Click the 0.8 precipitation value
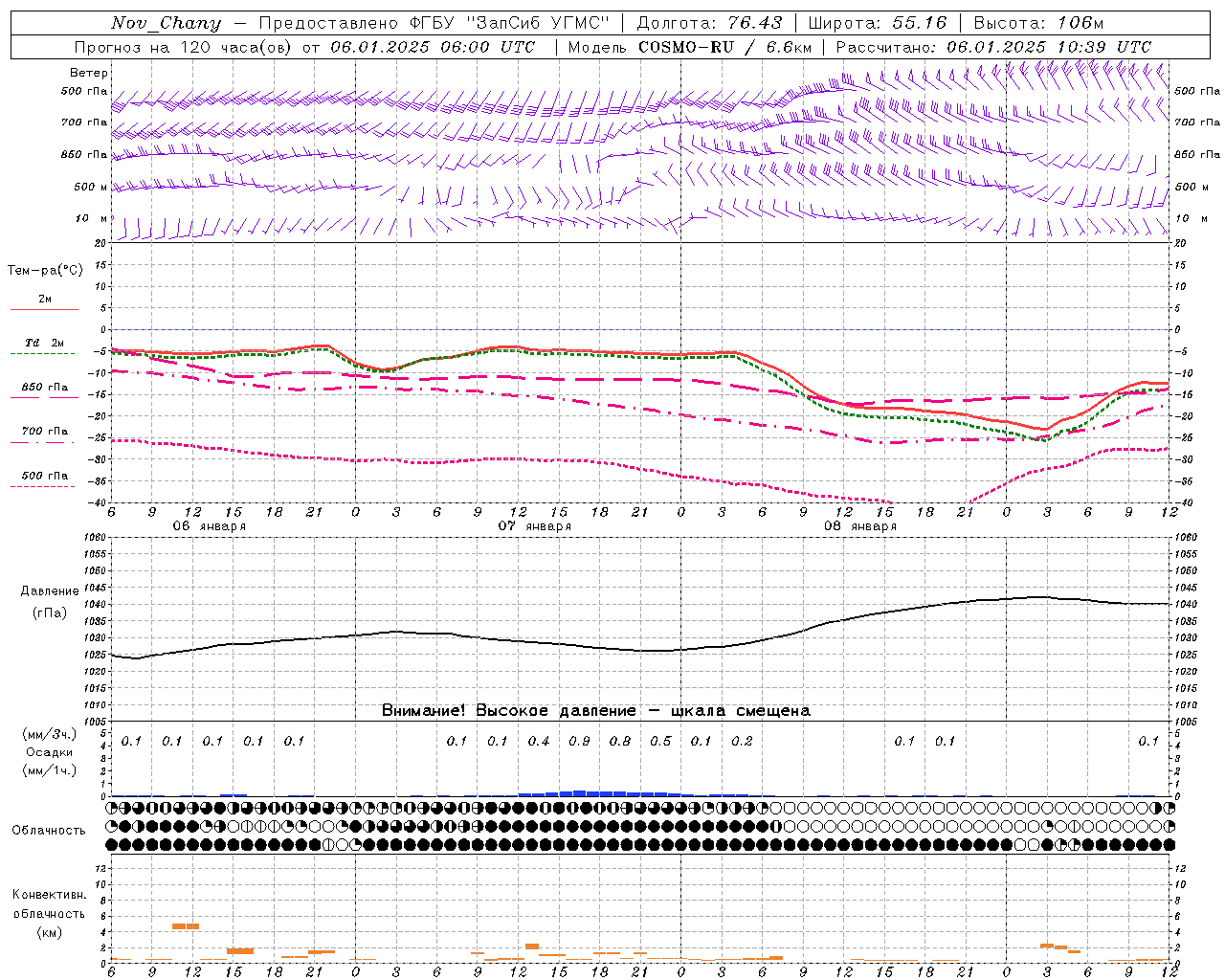 620,741
